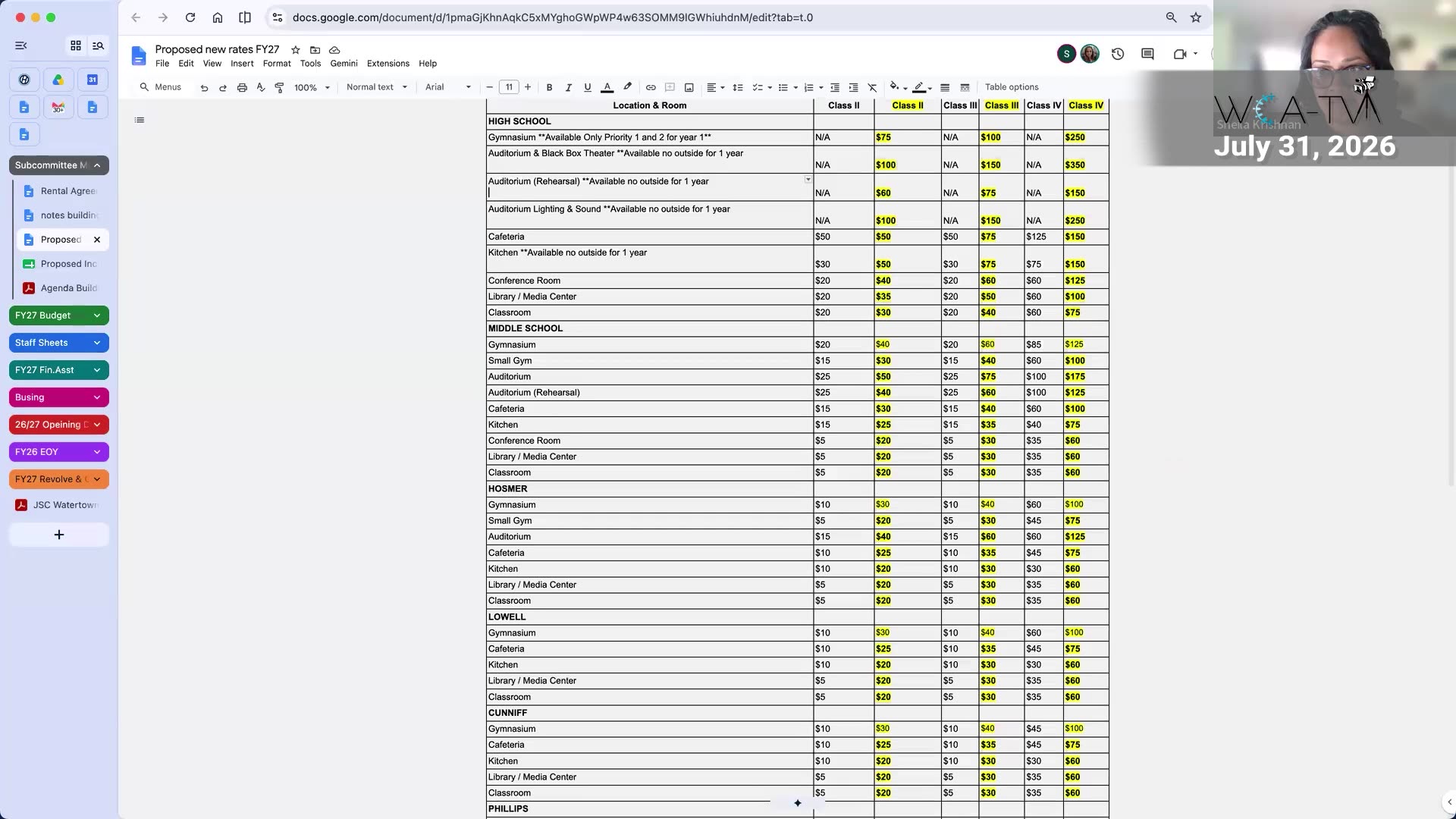Open the table border color control
1456x819 pixels.
922,87
